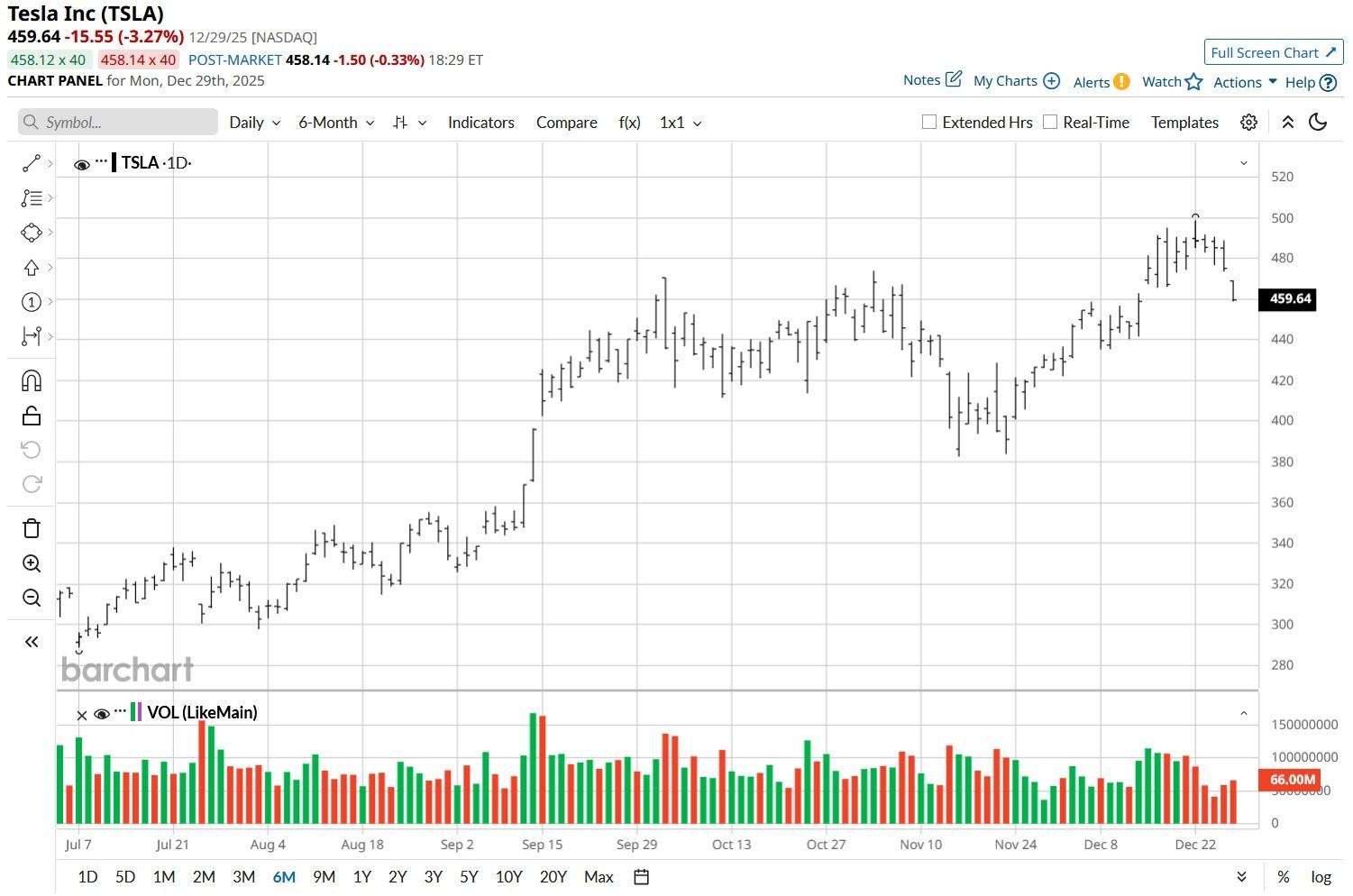This screenshot has height=896, width=1353.
Task: Choose the shapes drawing tool
Action: (x=32, y=233)
